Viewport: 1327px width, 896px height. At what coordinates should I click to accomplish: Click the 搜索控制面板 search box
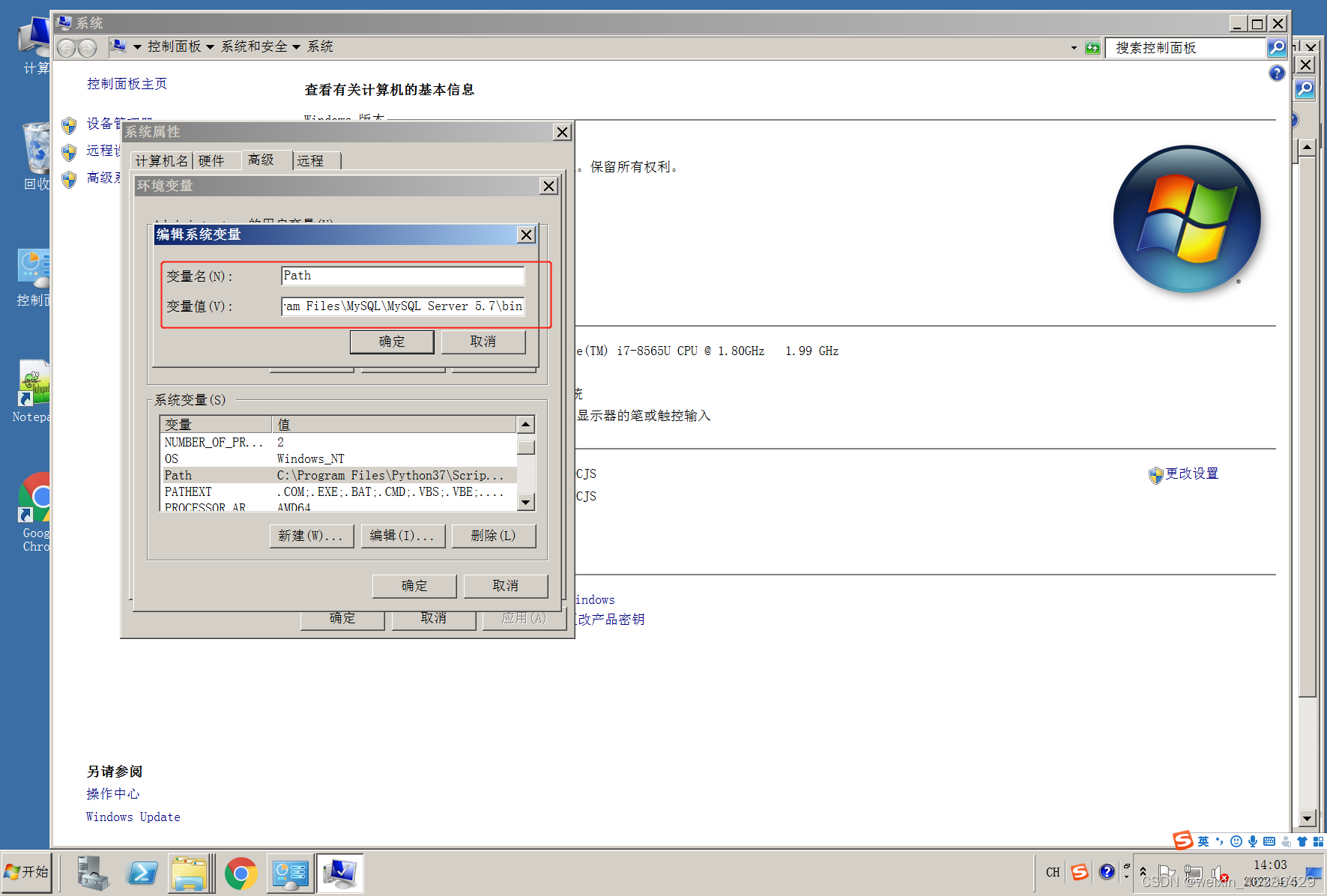[x=1187, y=48]
